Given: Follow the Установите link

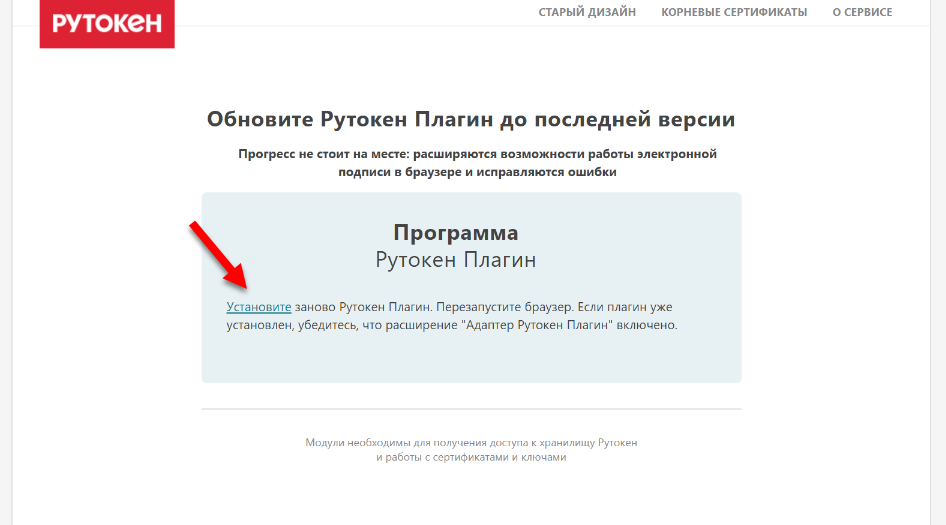Looking at the screenshot, I should [x=259, y=307].
